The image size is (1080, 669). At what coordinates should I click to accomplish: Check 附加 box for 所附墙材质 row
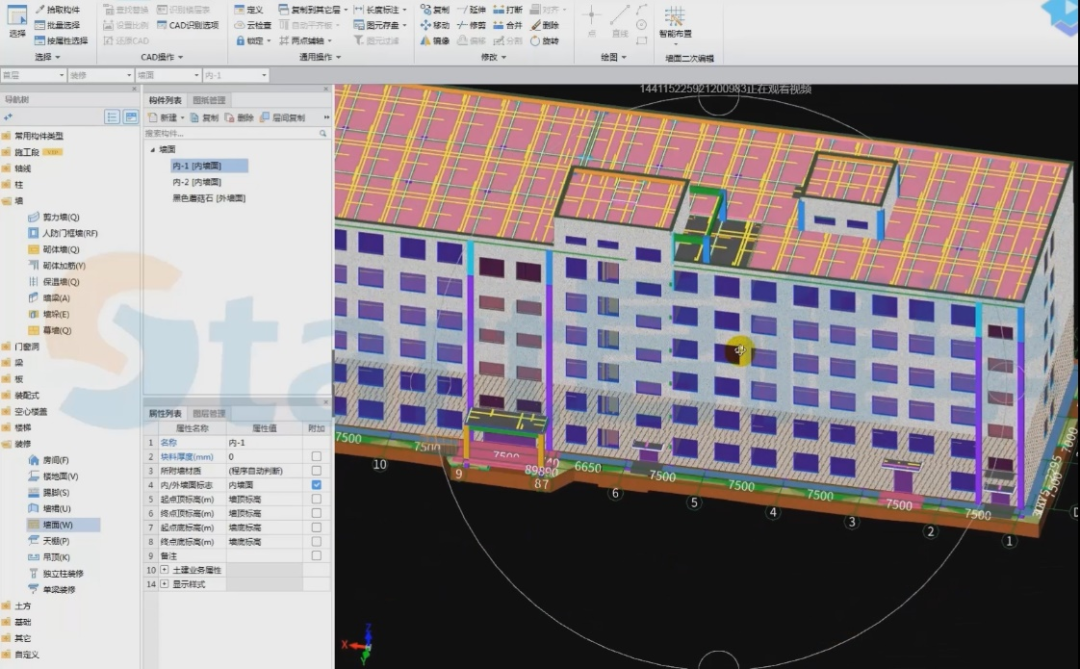[x=316, y=471]
